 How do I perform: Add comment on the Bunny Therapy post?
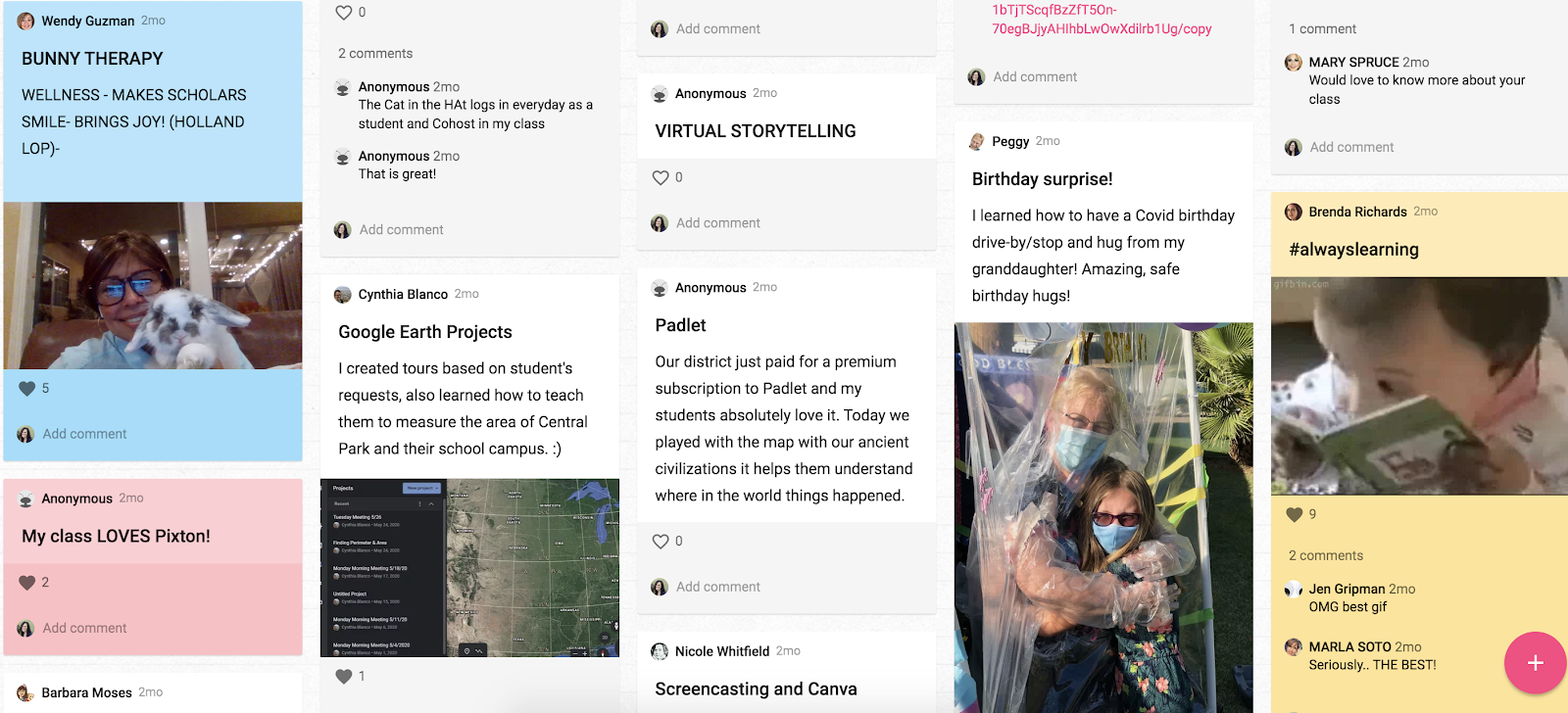coord(84,434)
